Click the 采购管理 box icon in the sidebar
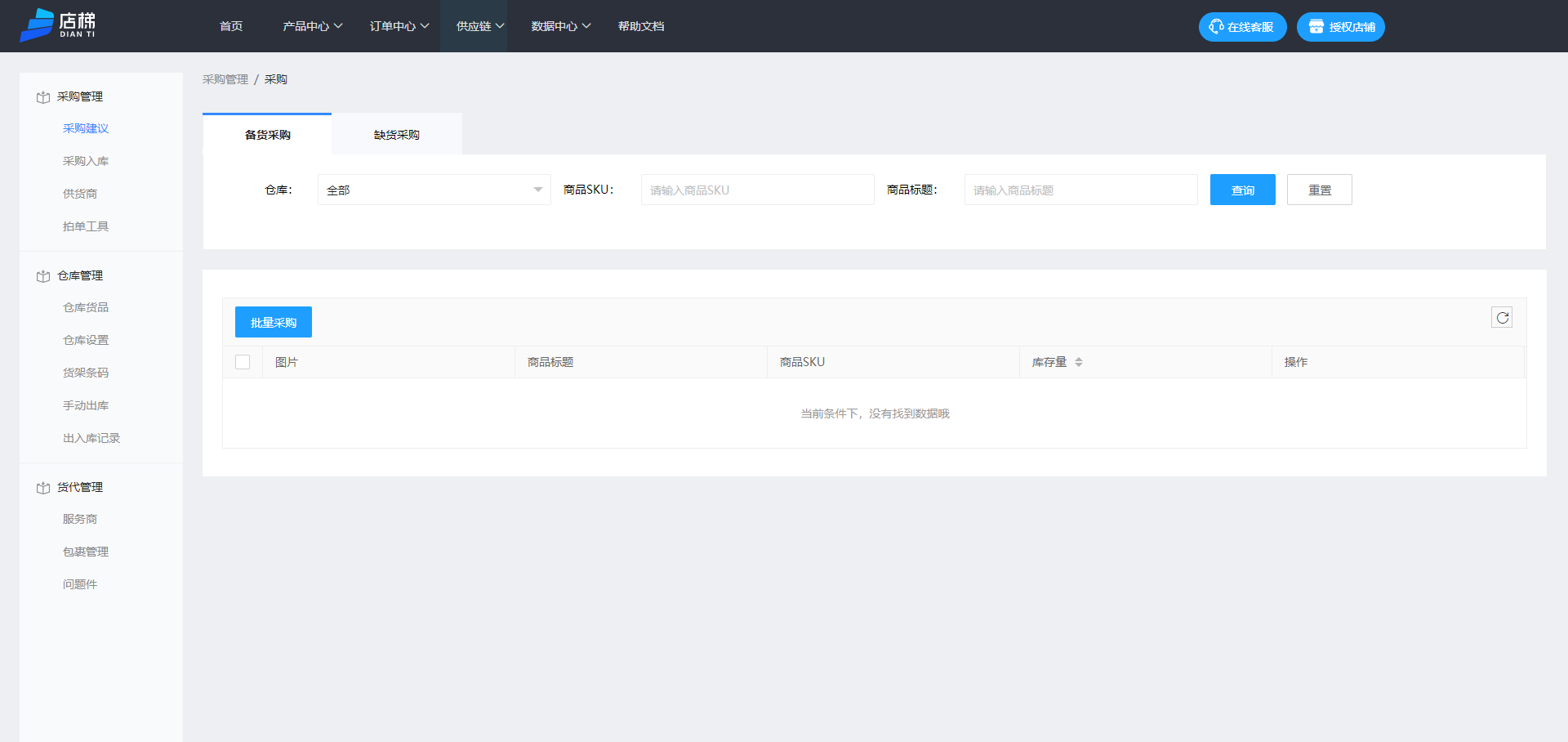1568x742 pixels. coord(43,96)
